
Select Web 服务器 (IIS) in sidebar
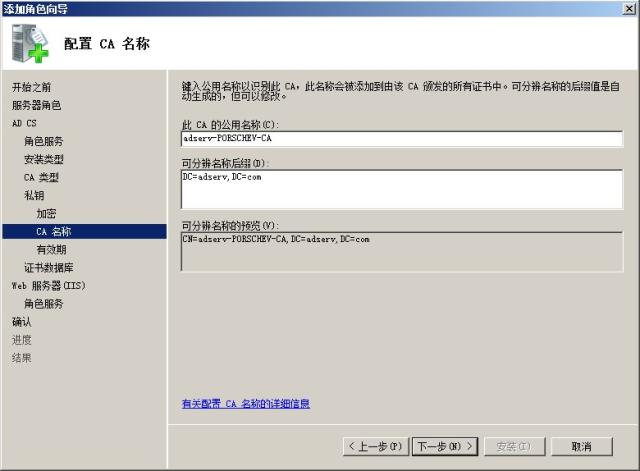pyautogui.click(x=49, y=286)
